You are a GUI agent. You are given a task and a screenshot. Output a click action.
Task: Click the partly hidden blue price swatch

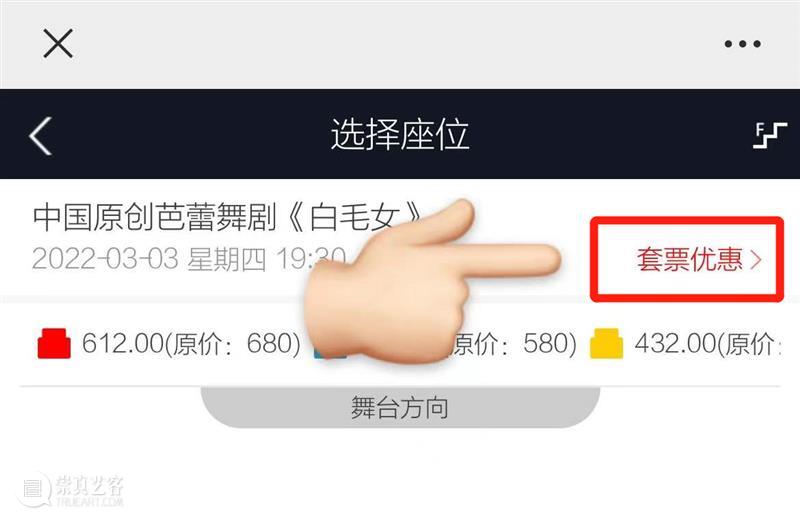click(323, 353)
